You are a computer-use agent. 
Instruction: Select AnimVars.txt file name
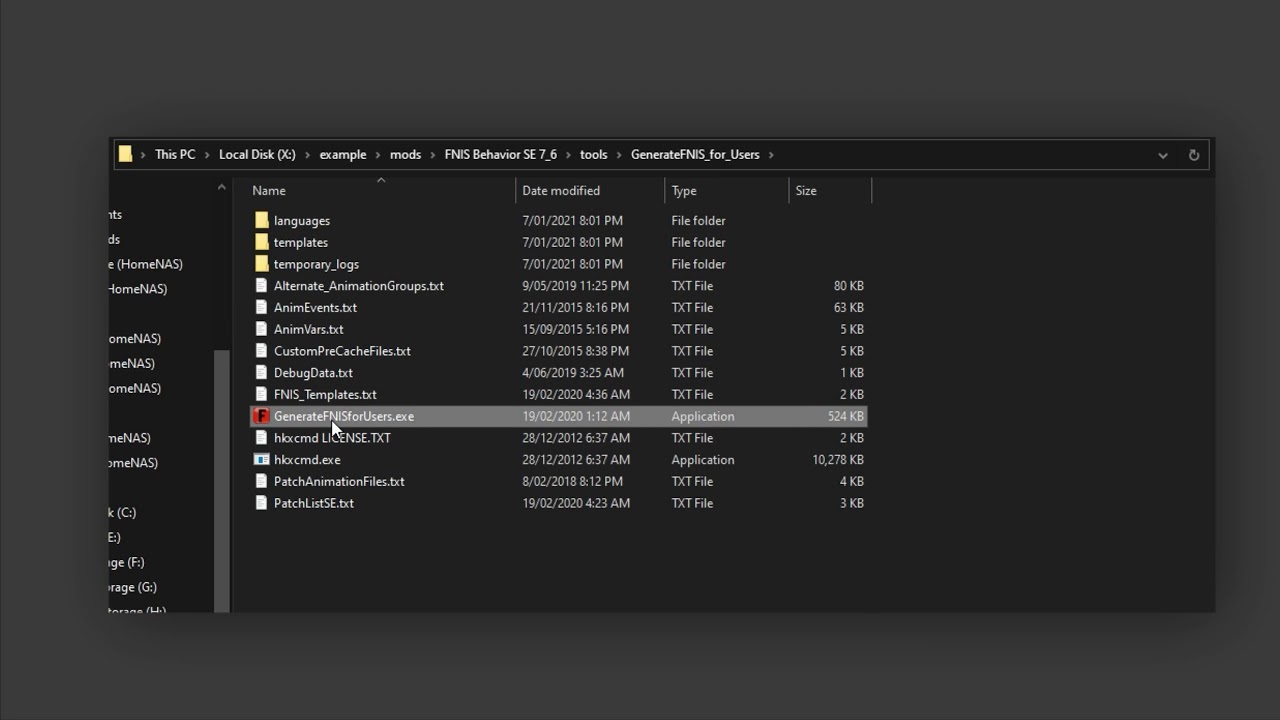click(x=309, y=330)
